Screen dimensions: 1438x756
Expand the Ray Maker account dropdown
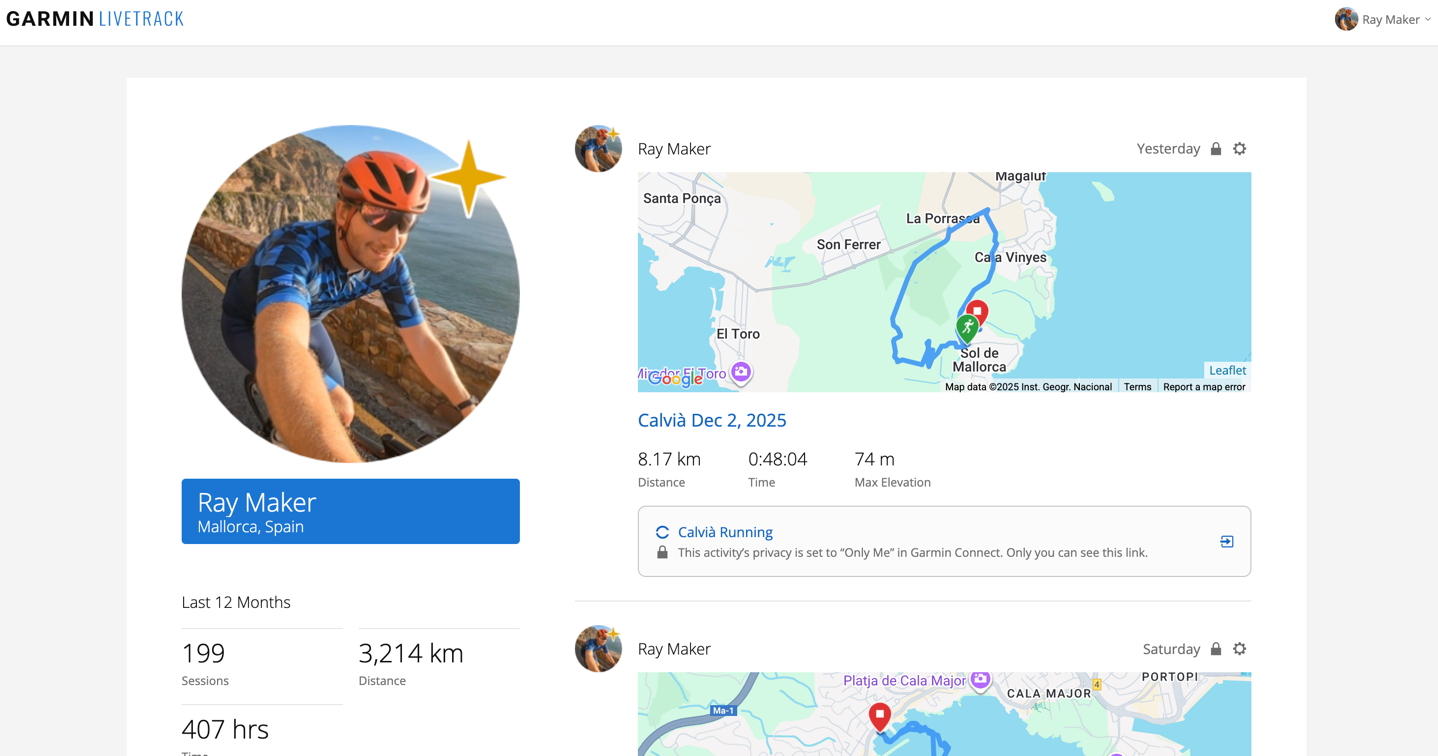[x=1383, y=19]
